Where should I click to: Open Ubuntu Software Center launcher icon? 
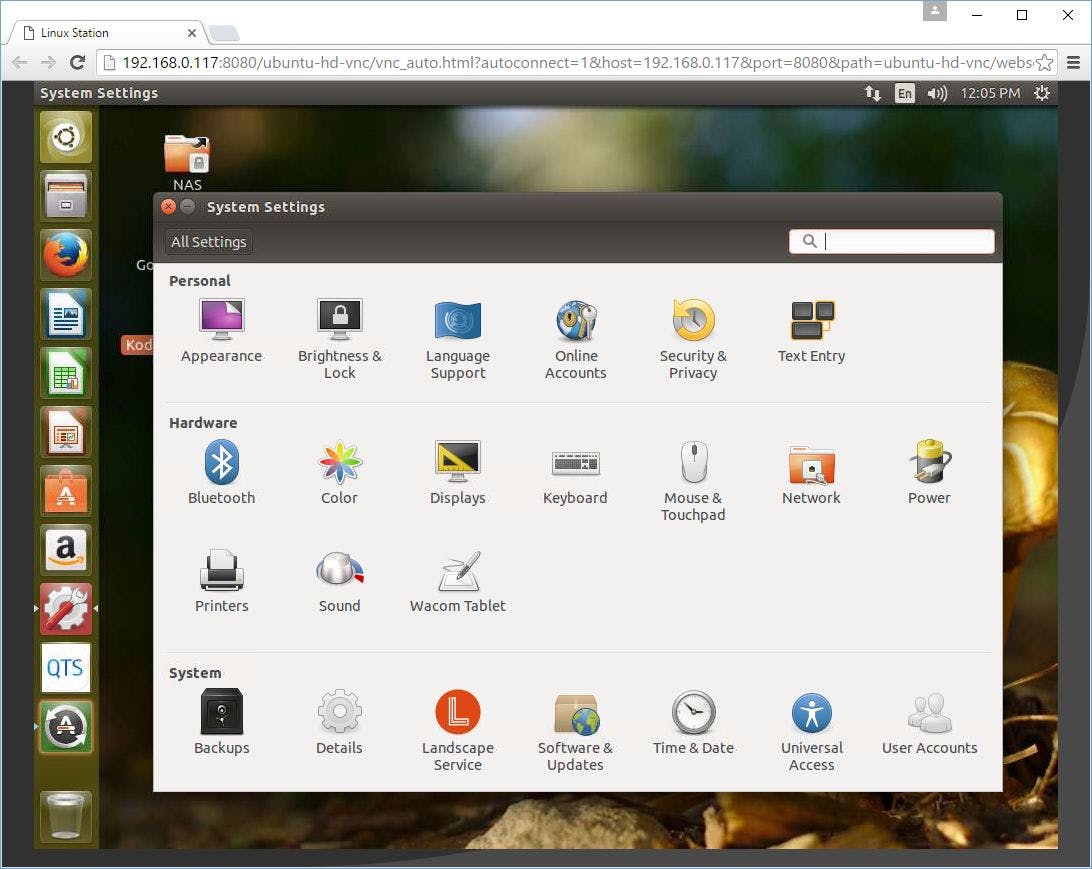65,491
